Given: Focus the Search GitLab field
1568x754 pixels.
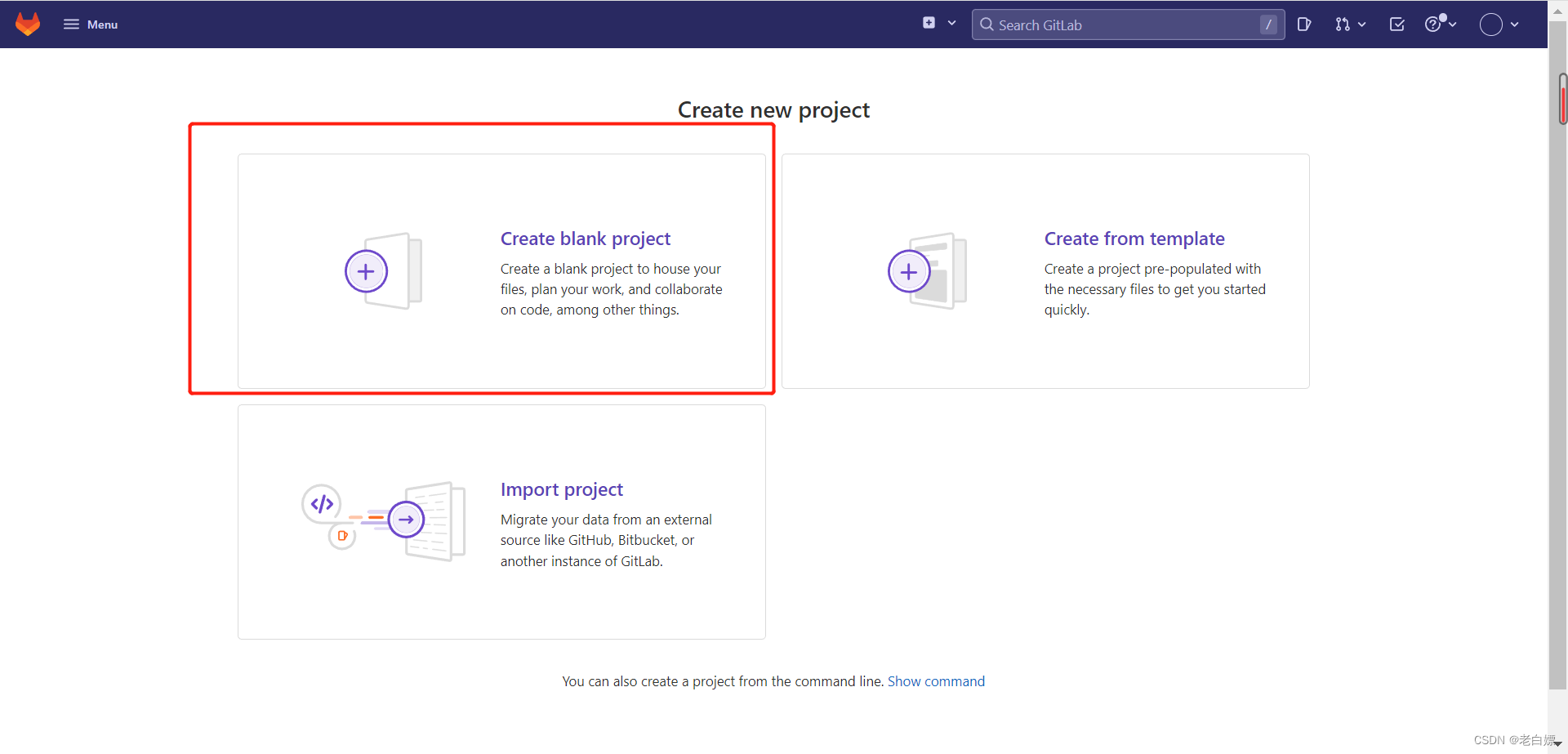Looking at the screenshot, I should click(x=1128, y=25).
